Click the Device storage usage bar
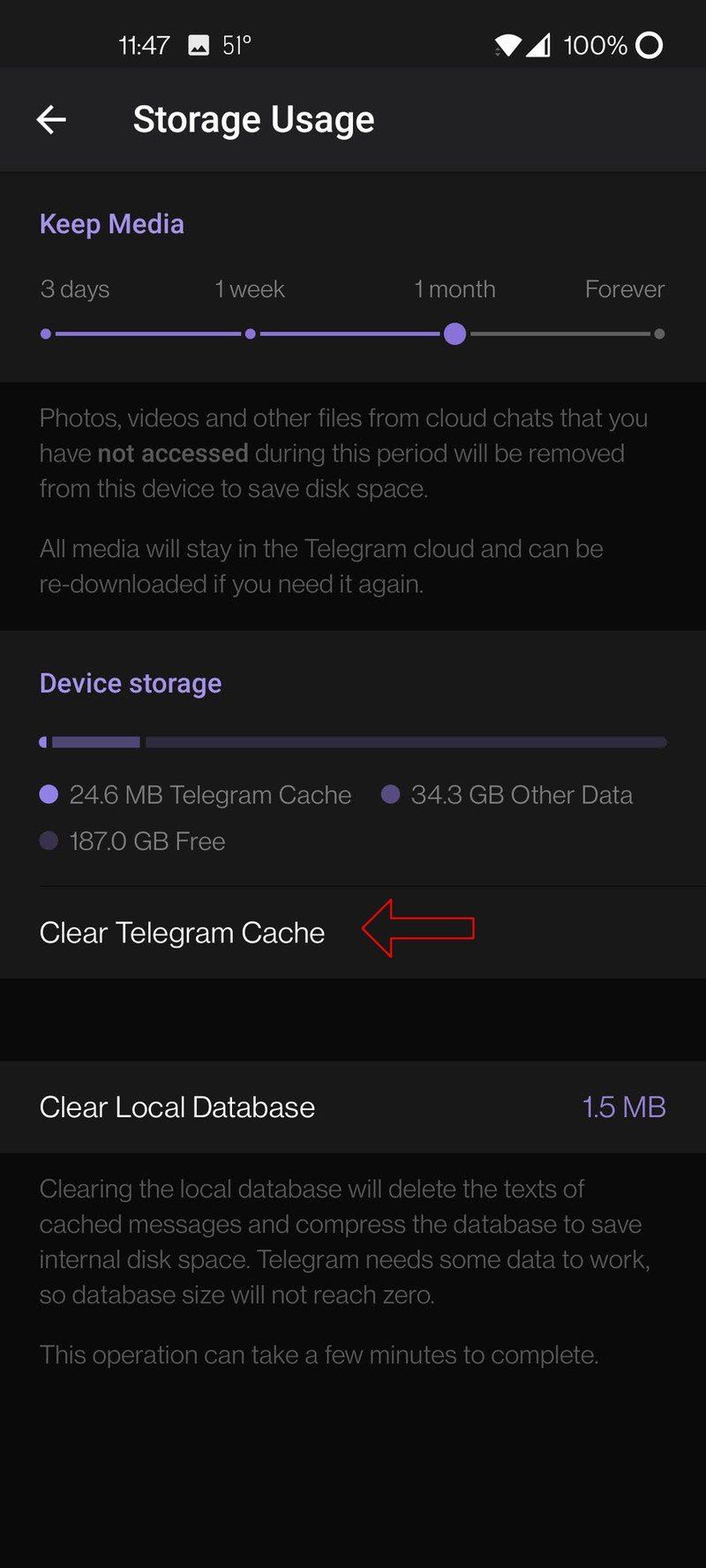706x1568 pixels. [x=353, y=741]
